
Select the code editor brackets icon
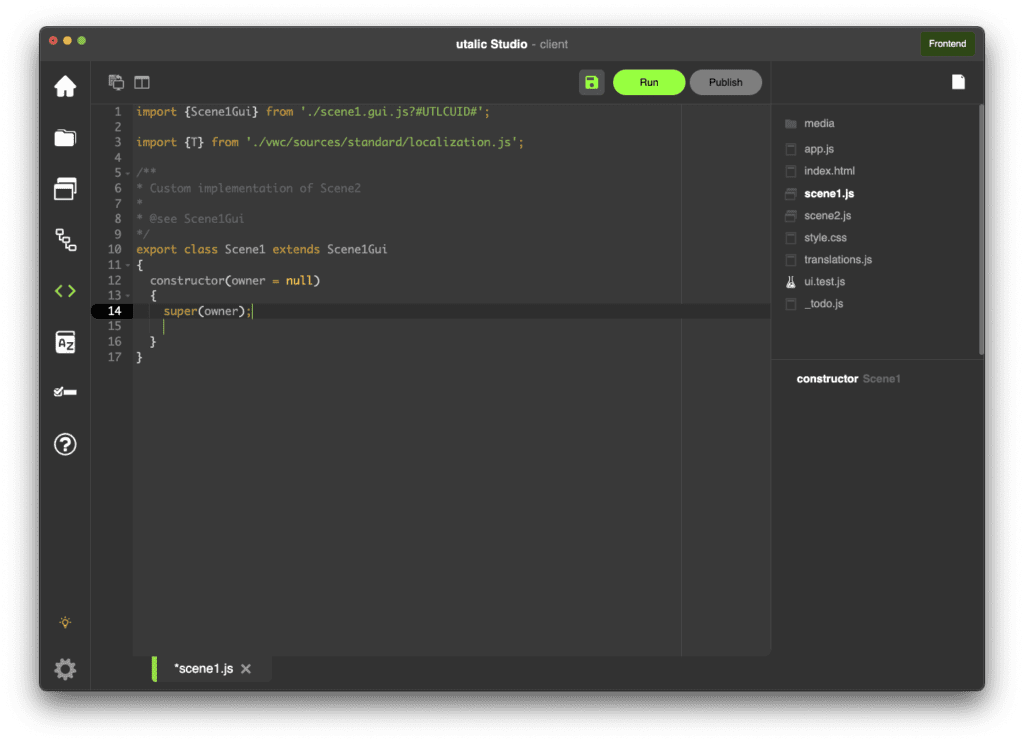point(65,291)
